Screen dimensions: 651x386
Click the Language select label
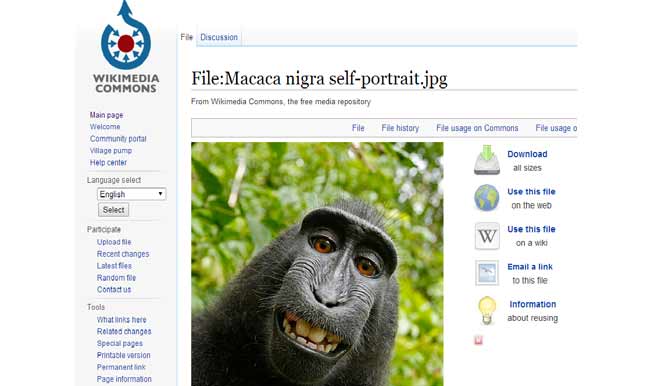[114, 180]
